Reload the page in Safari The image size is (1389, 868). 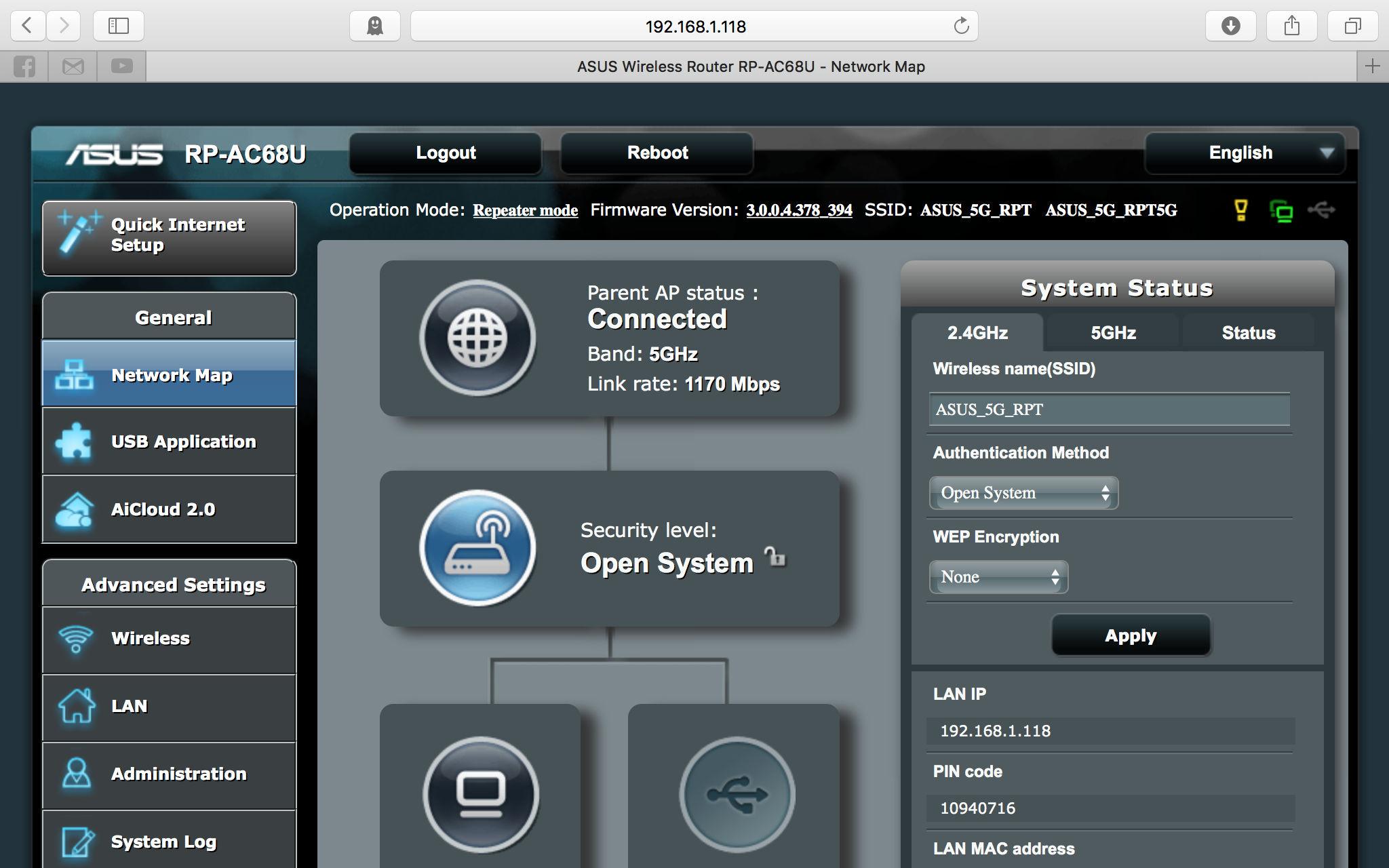click(960, 26)
